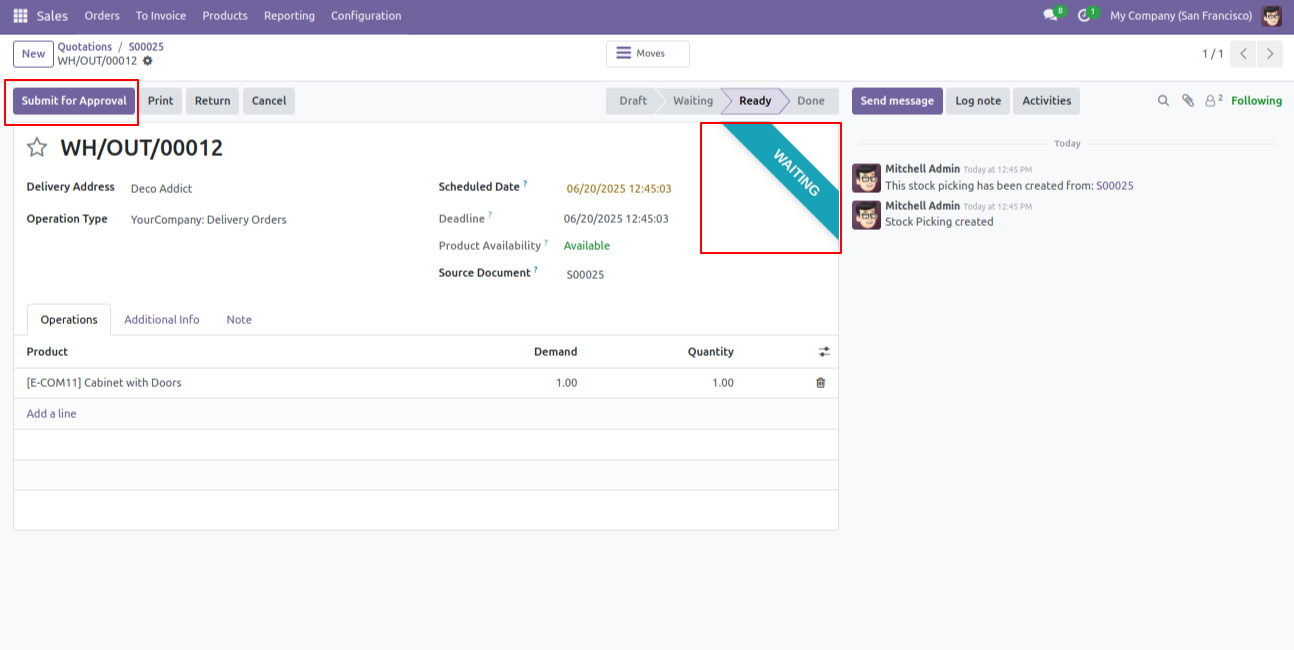The height and width of the screenshot is (650, 1294).
Task: Toggle the Following status
Action: pos(1256,101)
